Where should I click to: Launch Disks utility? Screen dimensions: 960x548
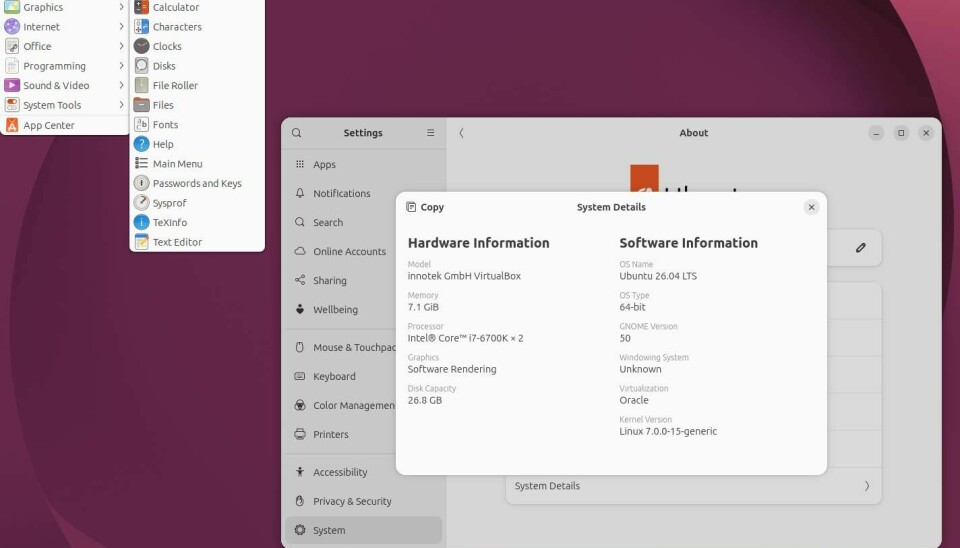click(197, 66)
